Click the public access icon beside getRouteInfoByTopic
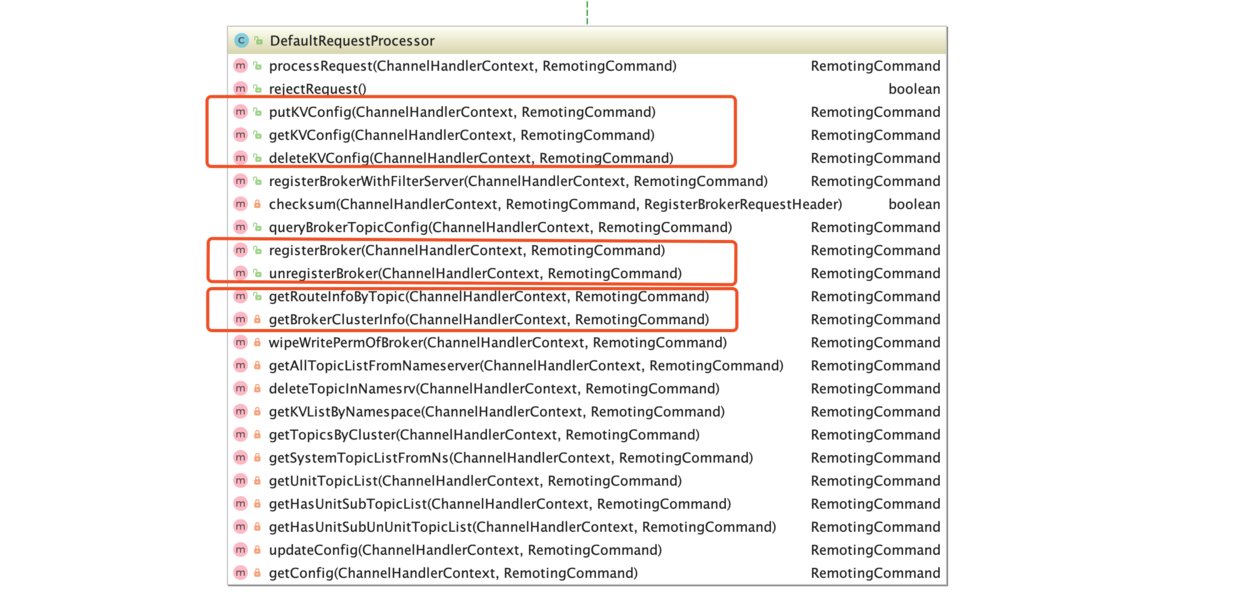 click(257, 296)
